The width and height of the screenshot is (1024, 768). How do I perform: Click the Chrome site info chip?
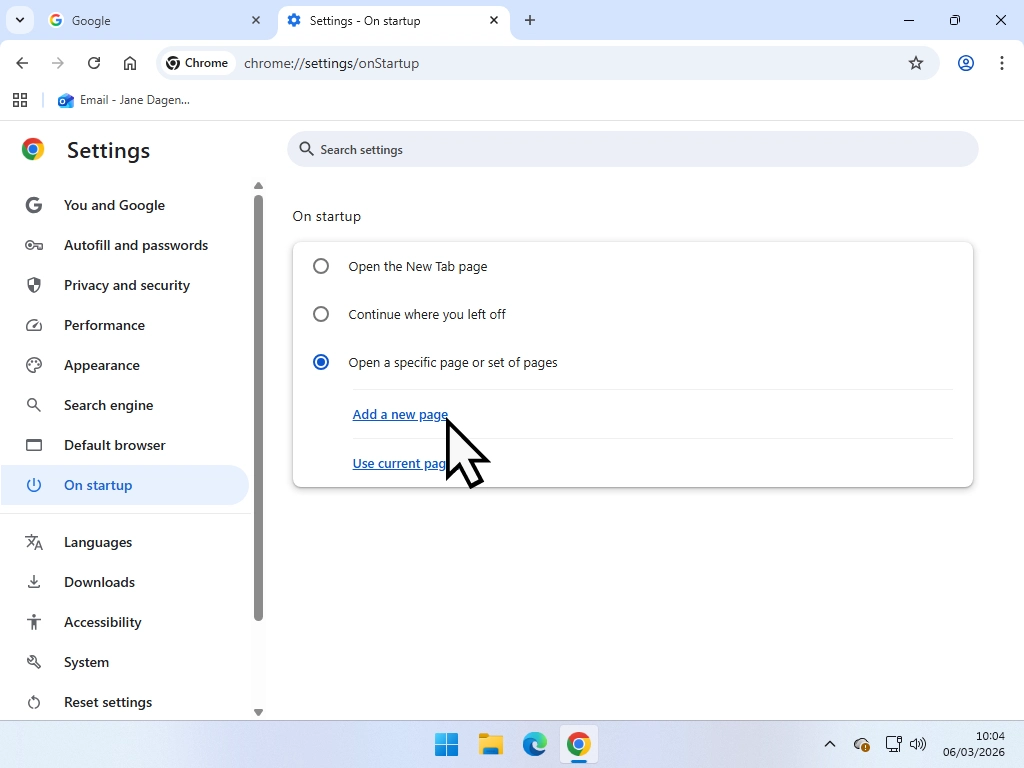[x=198, y=63]
